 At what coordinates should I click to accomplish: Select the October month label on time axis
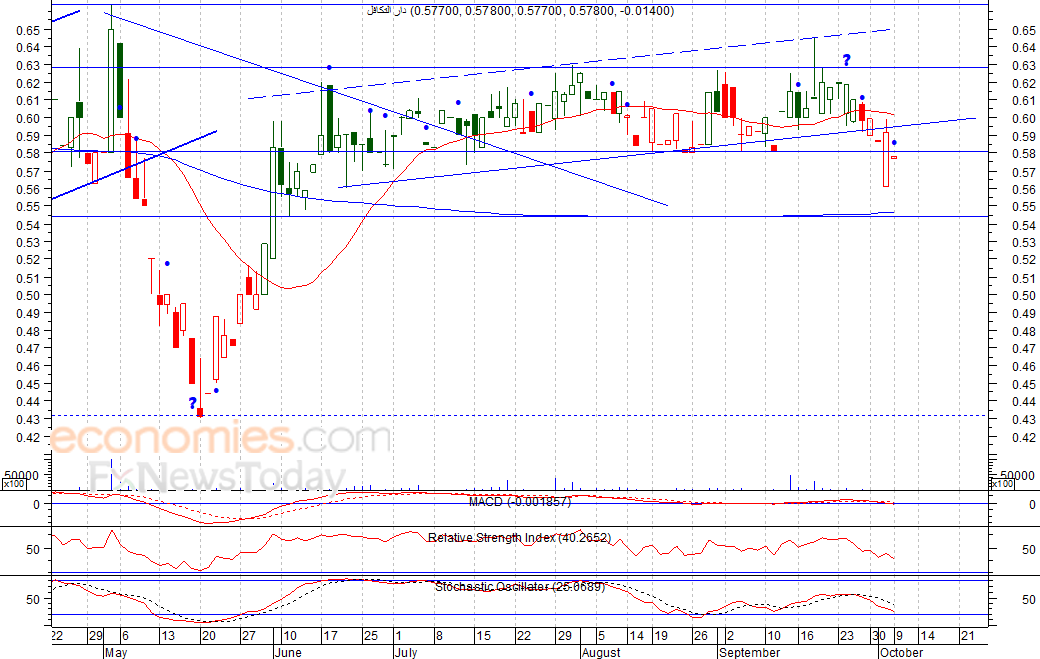(x=901, y=652)
